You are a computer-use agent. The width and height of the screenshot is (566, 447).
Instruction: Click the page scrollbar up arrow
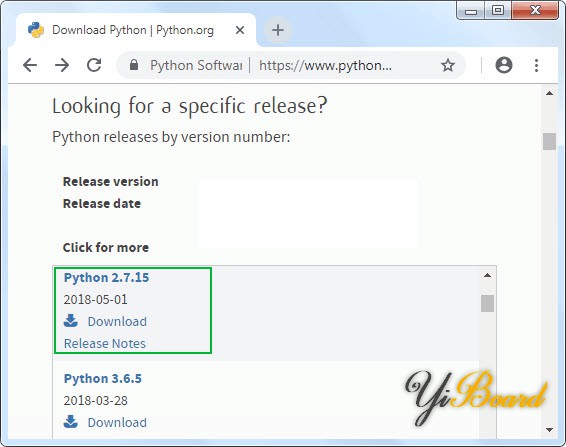pos(549,94)
